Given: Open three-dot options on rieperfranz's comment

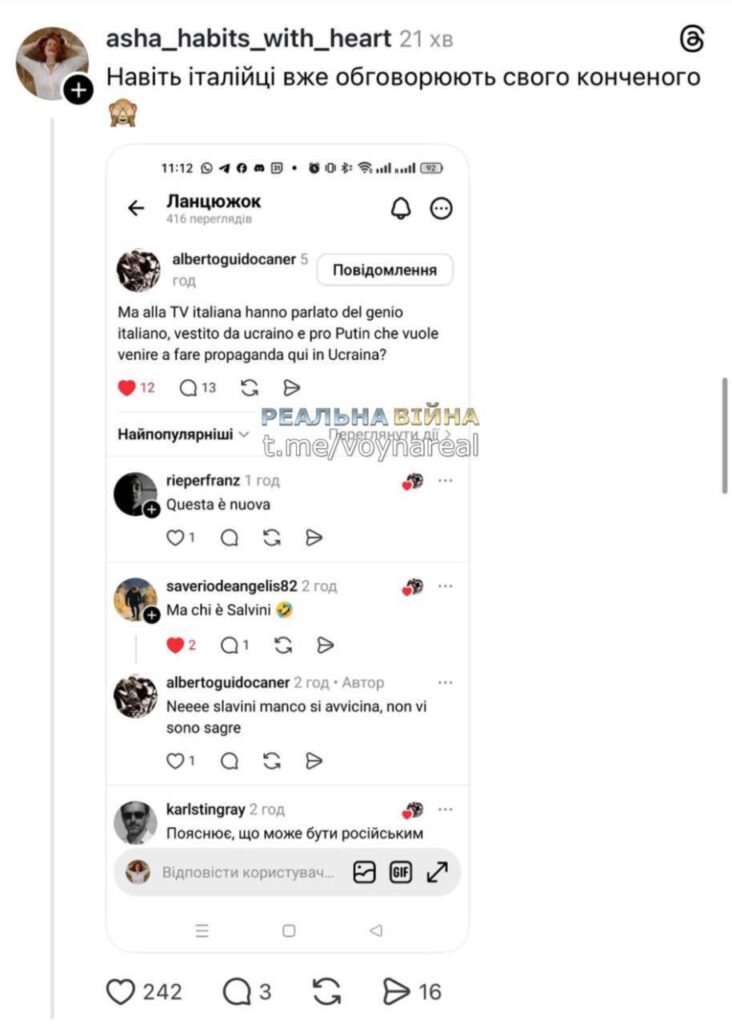Looking at the screenshot, I should (445, 481).
